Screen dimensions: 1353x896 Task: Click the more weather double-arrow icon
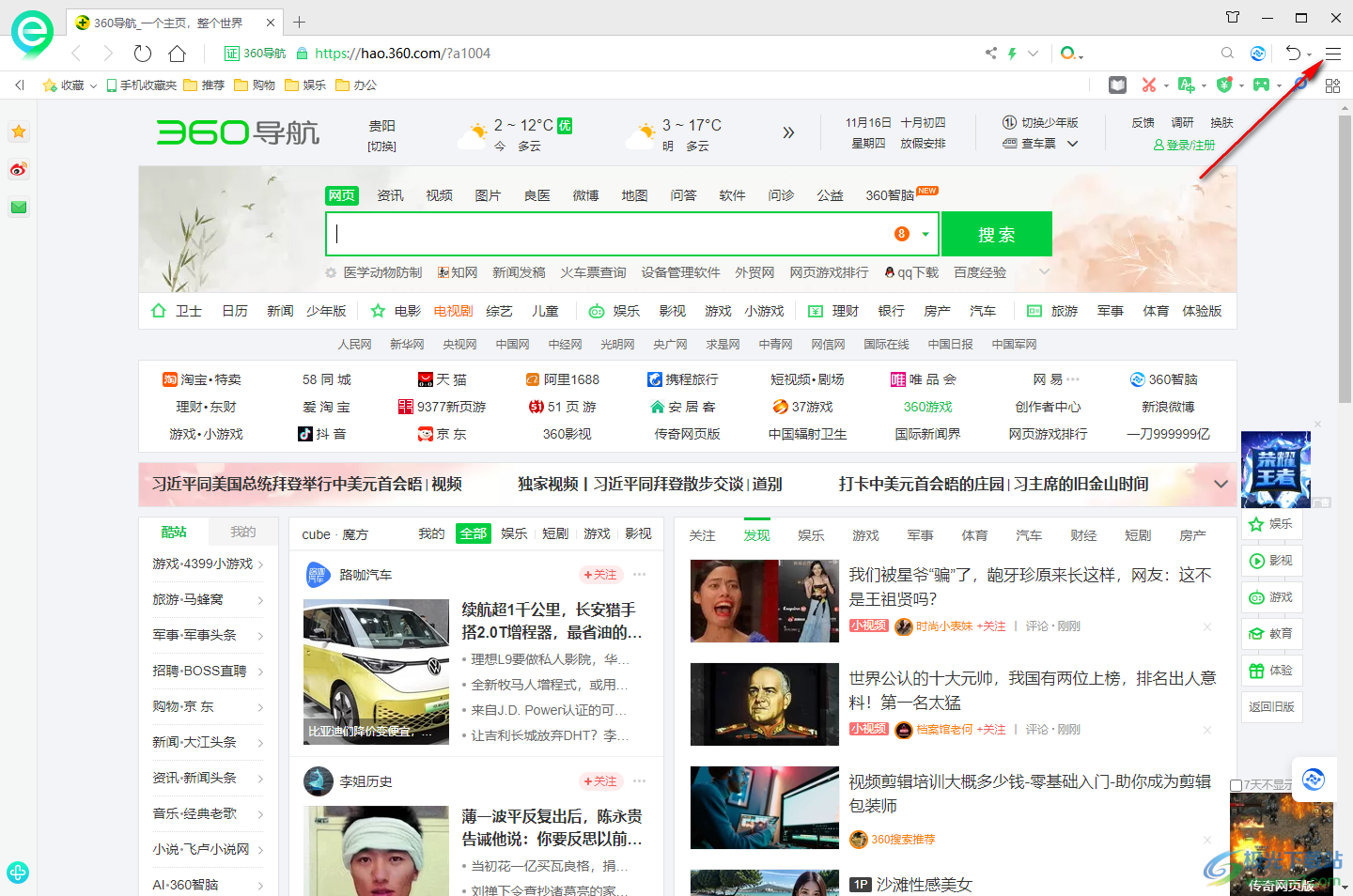coord(788,132)
